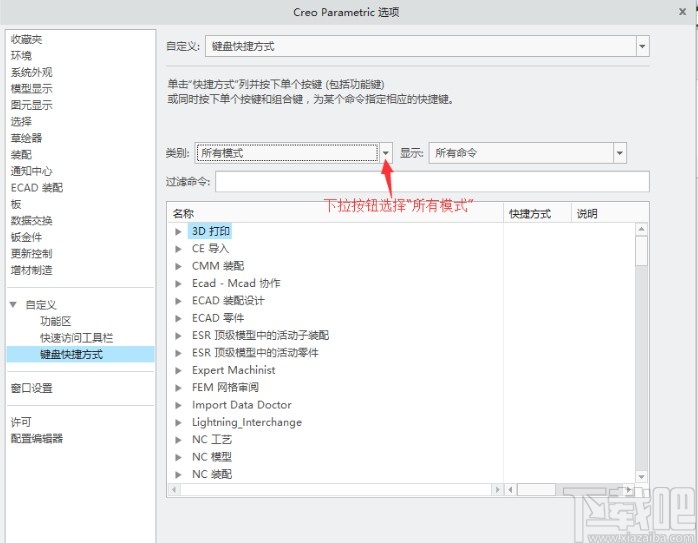
Task: Select 功能区 under 自定义
Action: 56,321
